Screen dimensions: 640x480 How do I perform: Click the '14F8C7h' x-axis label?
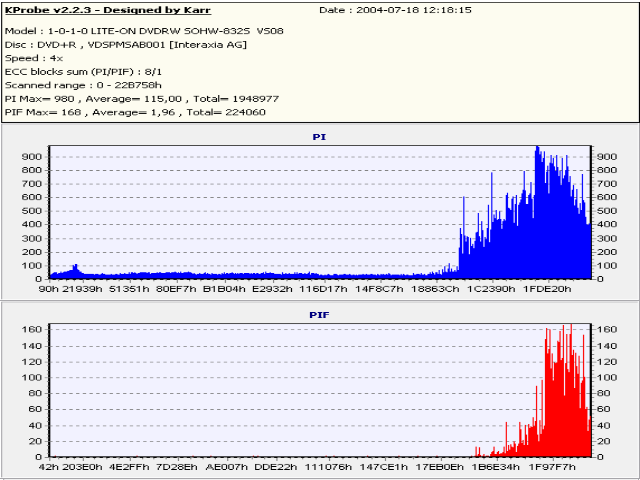[379, 289]
